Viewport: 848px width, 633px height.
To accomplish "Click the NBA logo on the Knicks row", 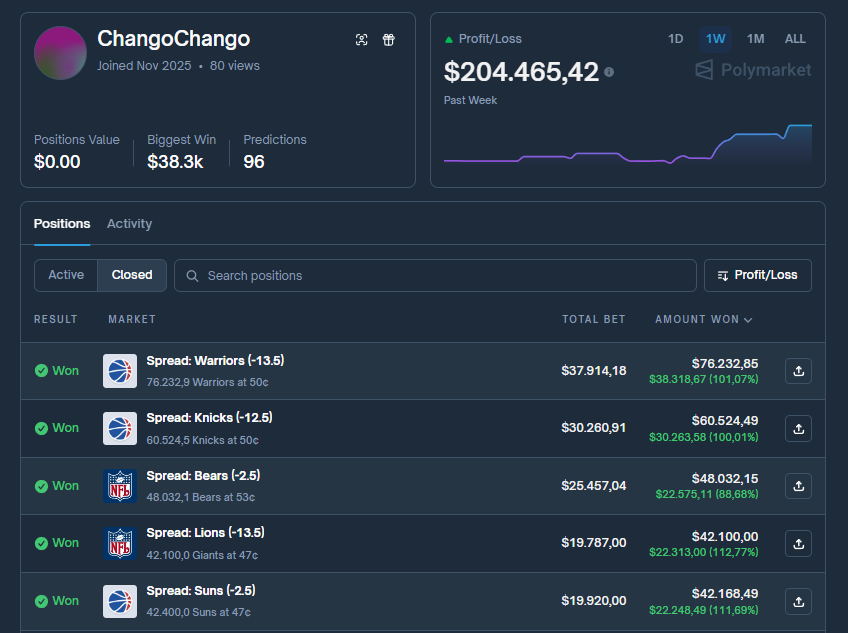I will click(119, 428).
